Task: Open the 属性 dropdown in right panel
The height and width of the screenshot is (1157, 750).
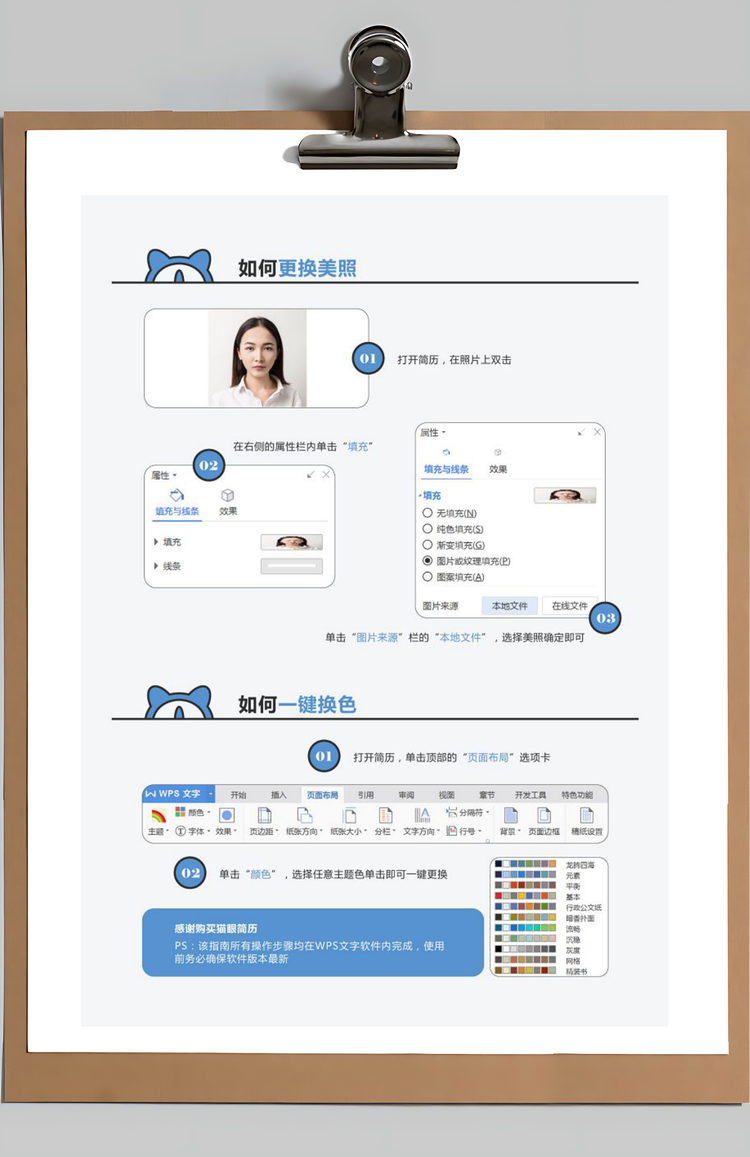Action: [433, 432]
